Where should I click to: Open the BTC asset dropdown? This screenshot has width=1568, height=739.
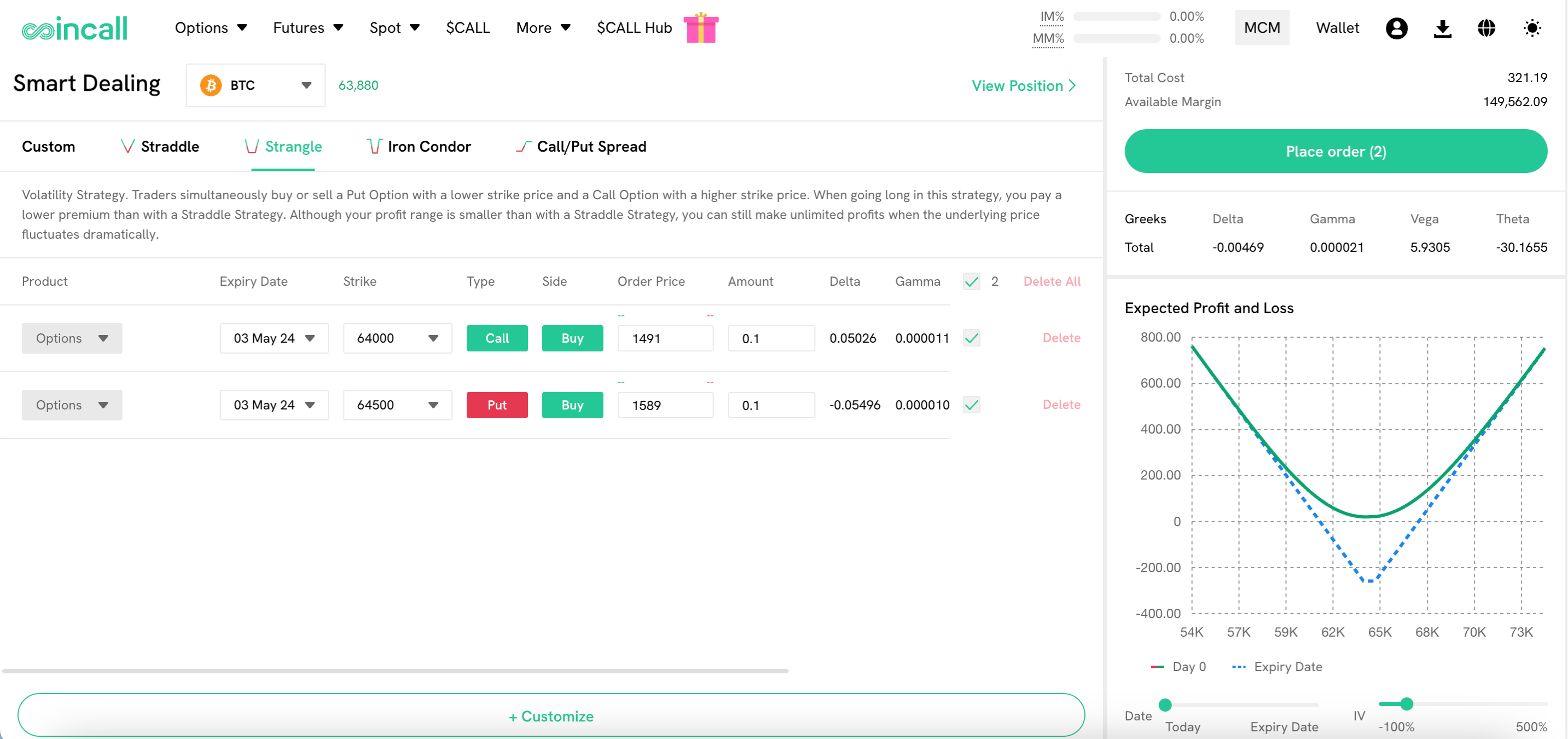[255, 85]
